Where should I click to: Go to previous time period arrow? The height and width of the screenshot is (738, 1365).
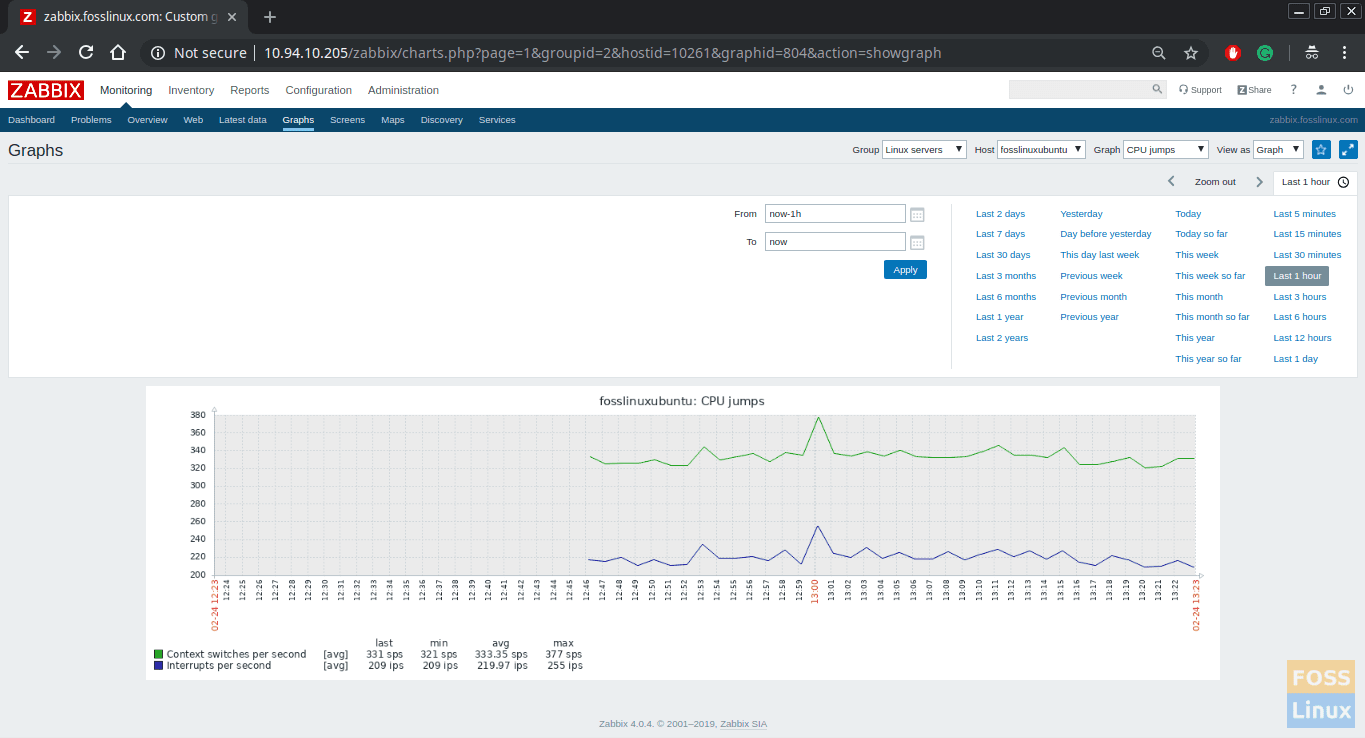(1171, 182)
